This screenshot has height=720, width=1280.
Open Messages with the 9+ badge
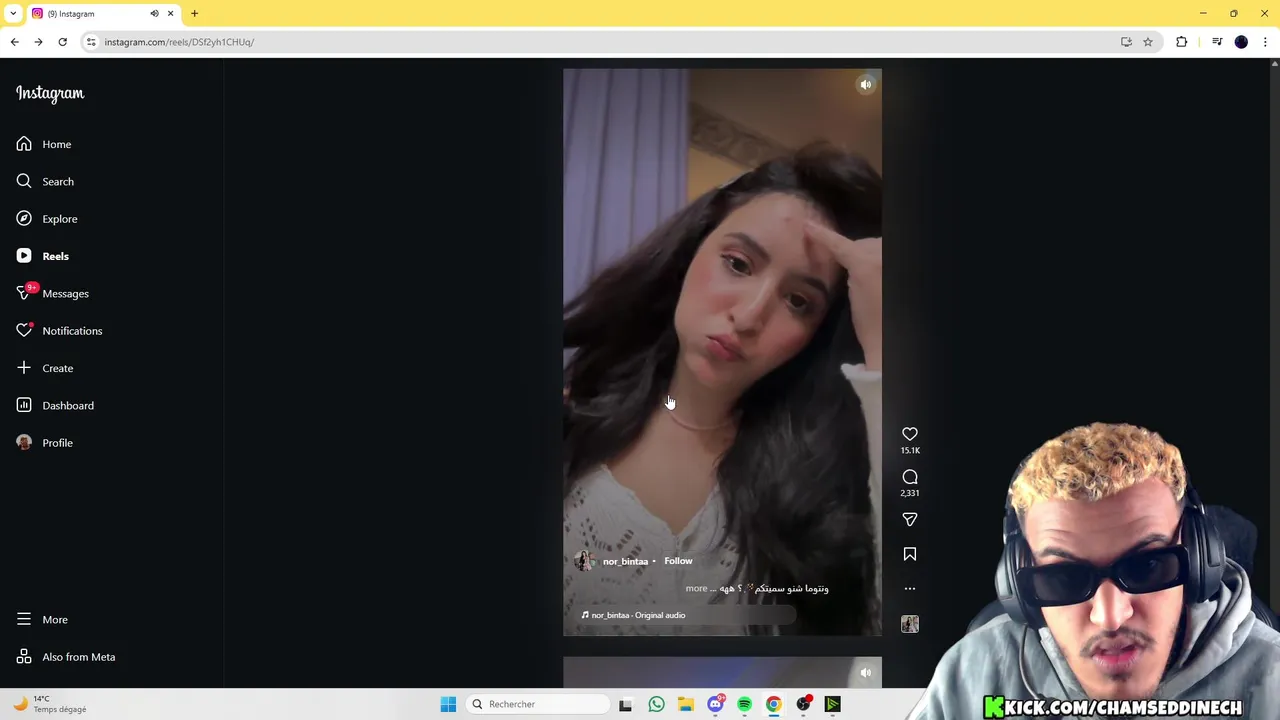(53, 293)
